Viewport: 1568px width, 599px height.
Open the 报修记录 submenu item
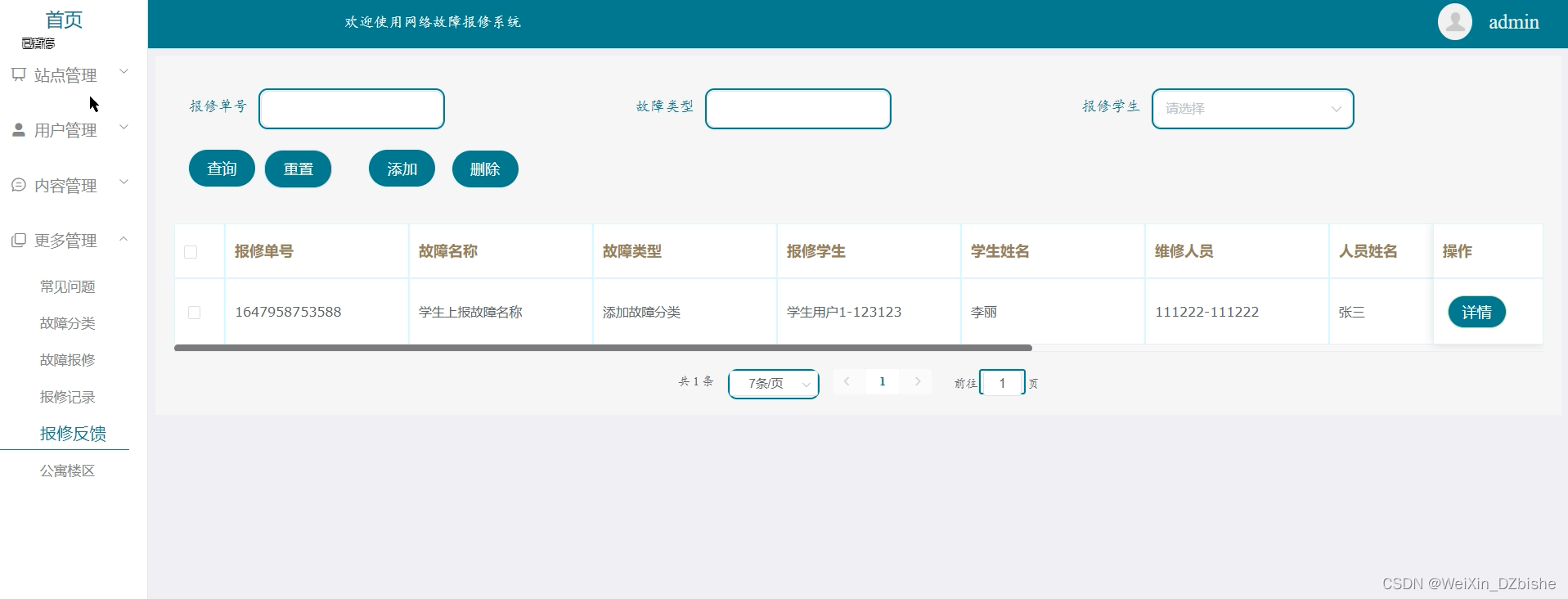(x=68, y=397)
